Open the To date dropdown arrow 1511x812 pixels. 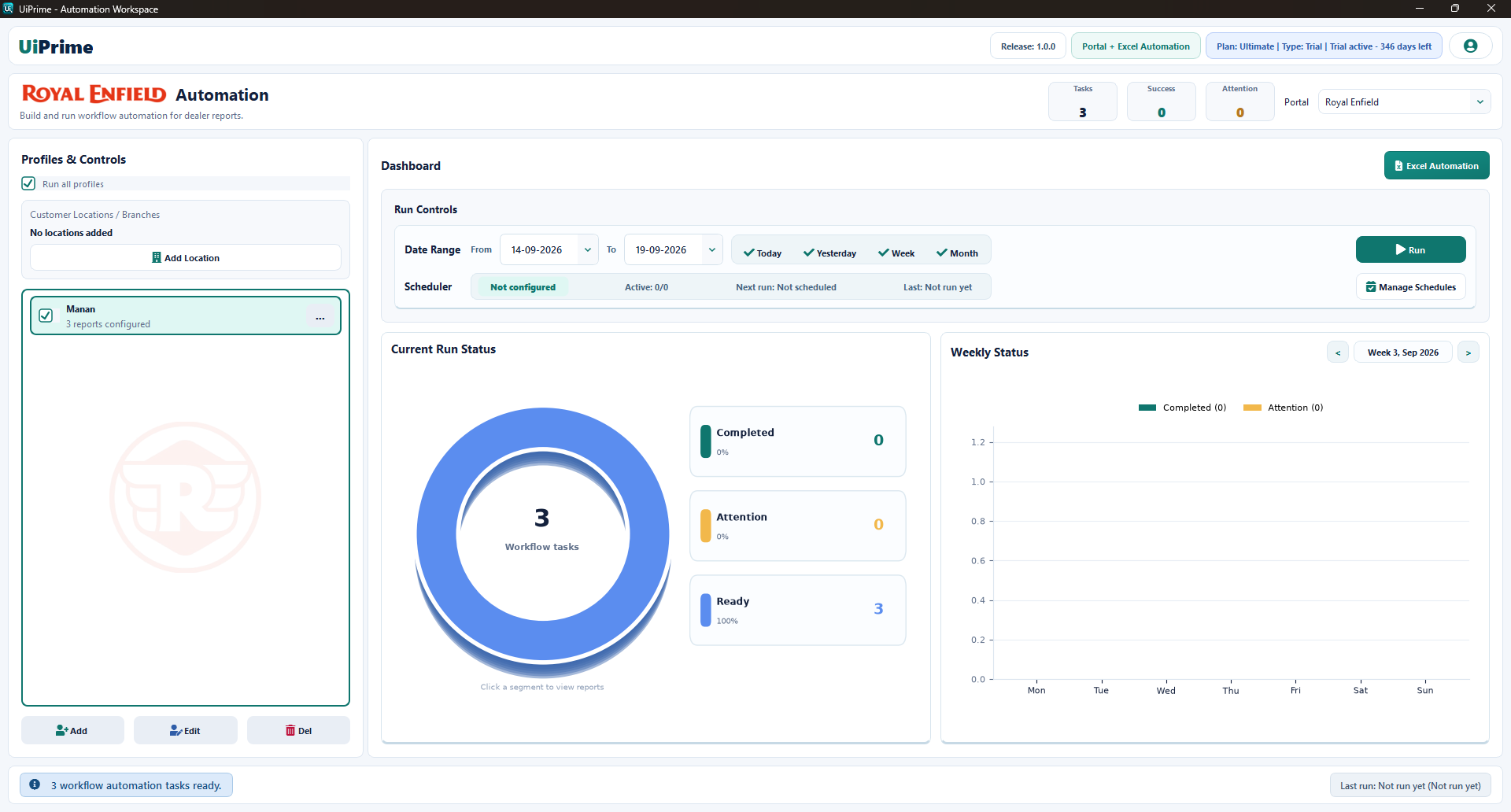[x=712, y=249]
